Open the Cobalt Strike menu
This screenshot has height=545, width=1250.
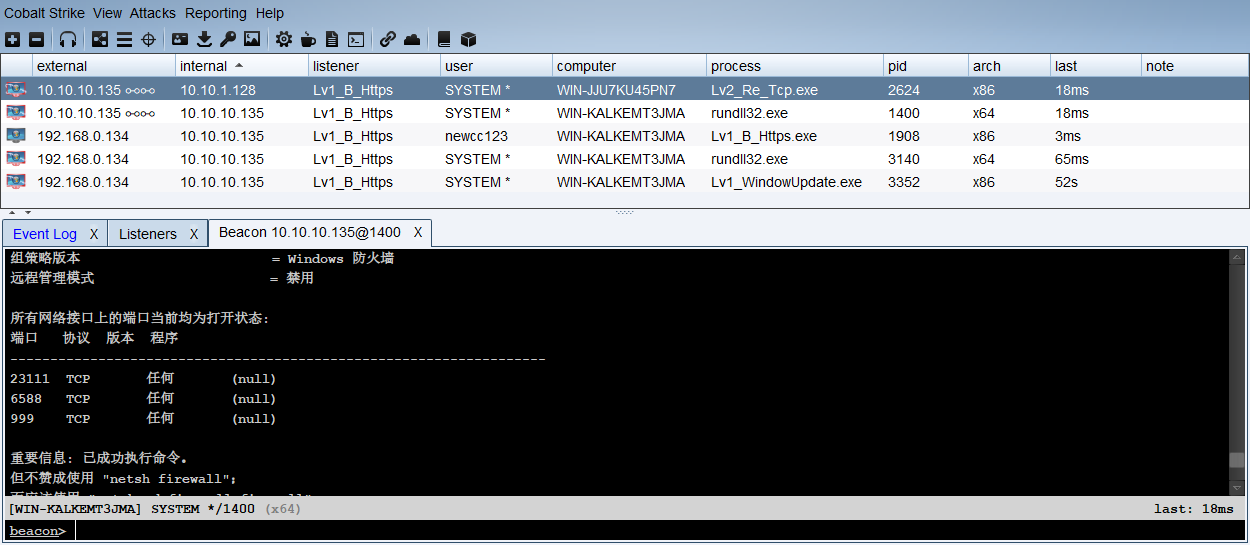point(44,13)
